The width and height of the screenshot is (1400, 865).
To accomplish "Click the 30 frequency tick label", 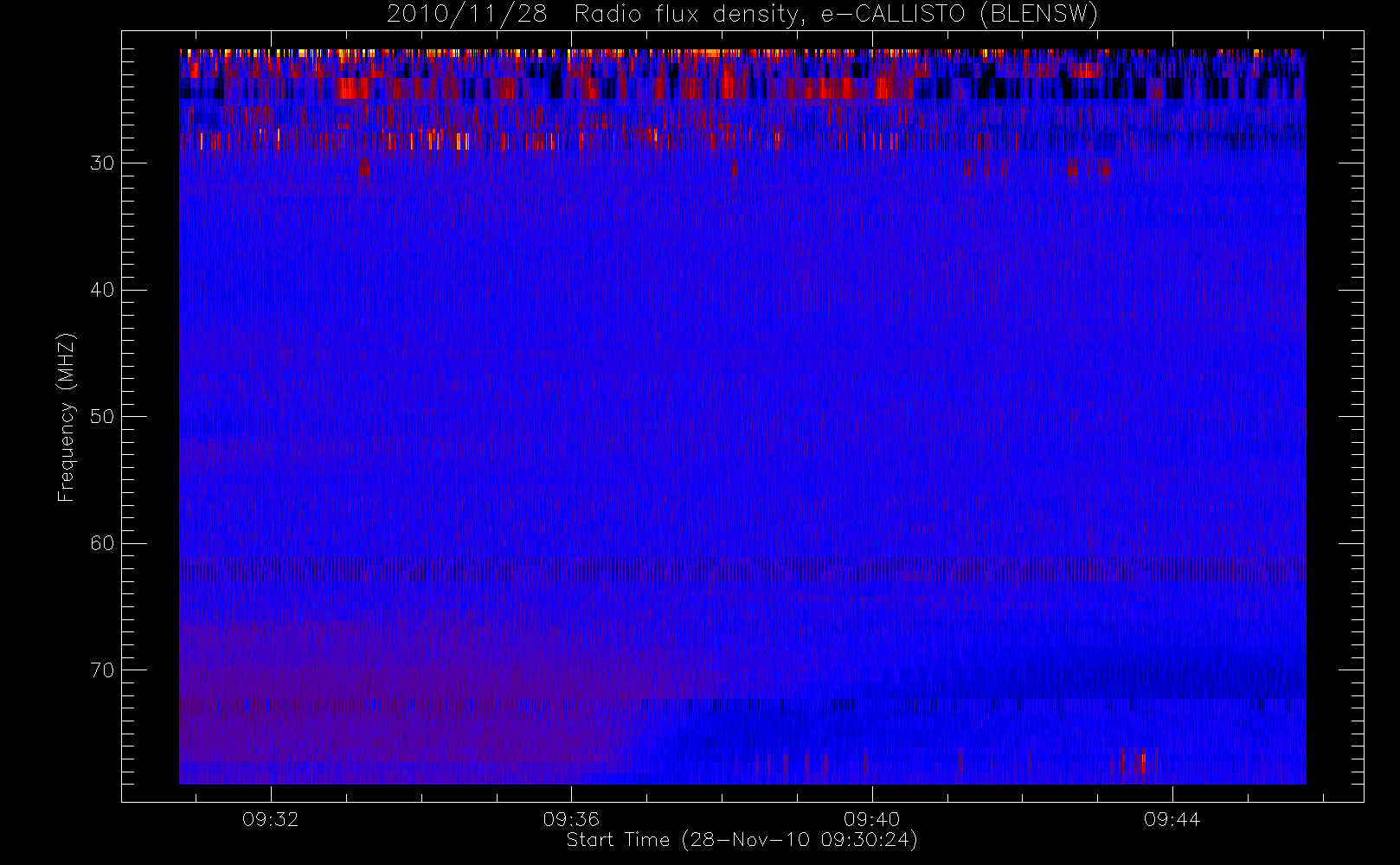I will point(102,163).
